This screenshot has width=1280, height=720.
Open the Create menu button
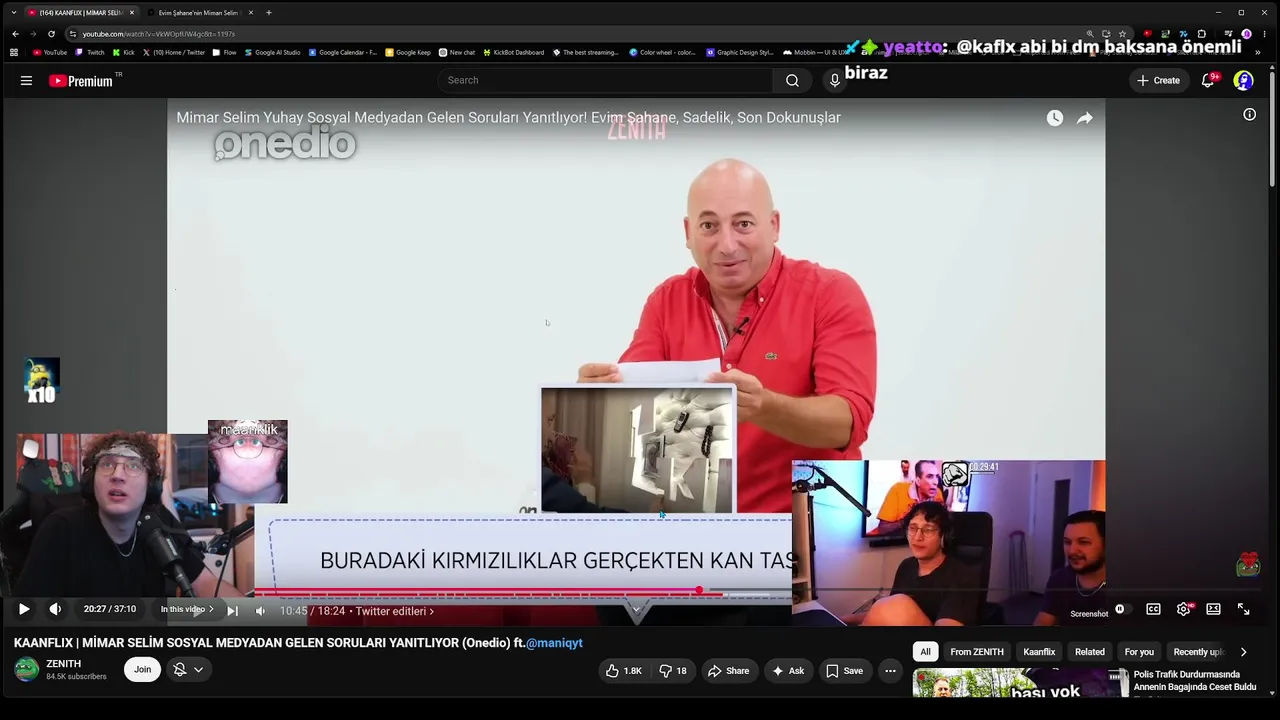click(x=1158, y=81)
